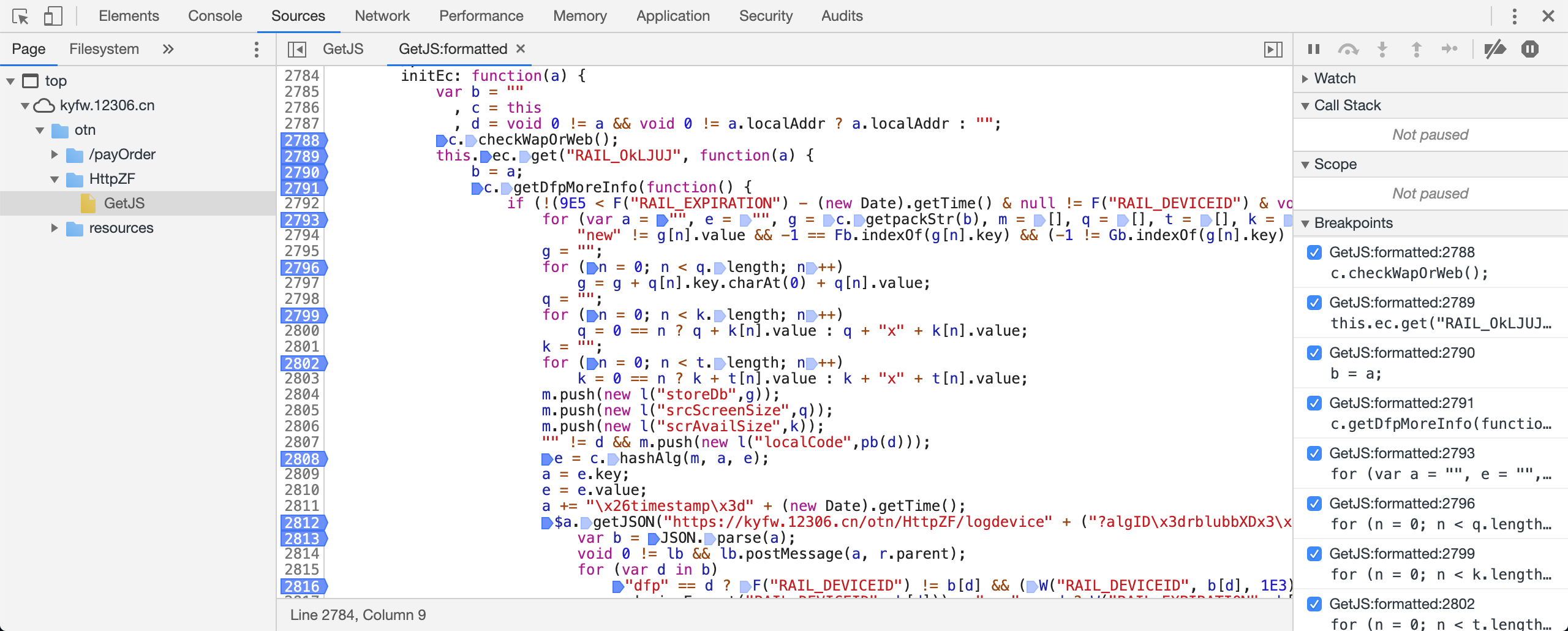This screenshot has height=631, width=1568.
Task: Deactivate all breakpoints icon
Action: coord(1494,49)
